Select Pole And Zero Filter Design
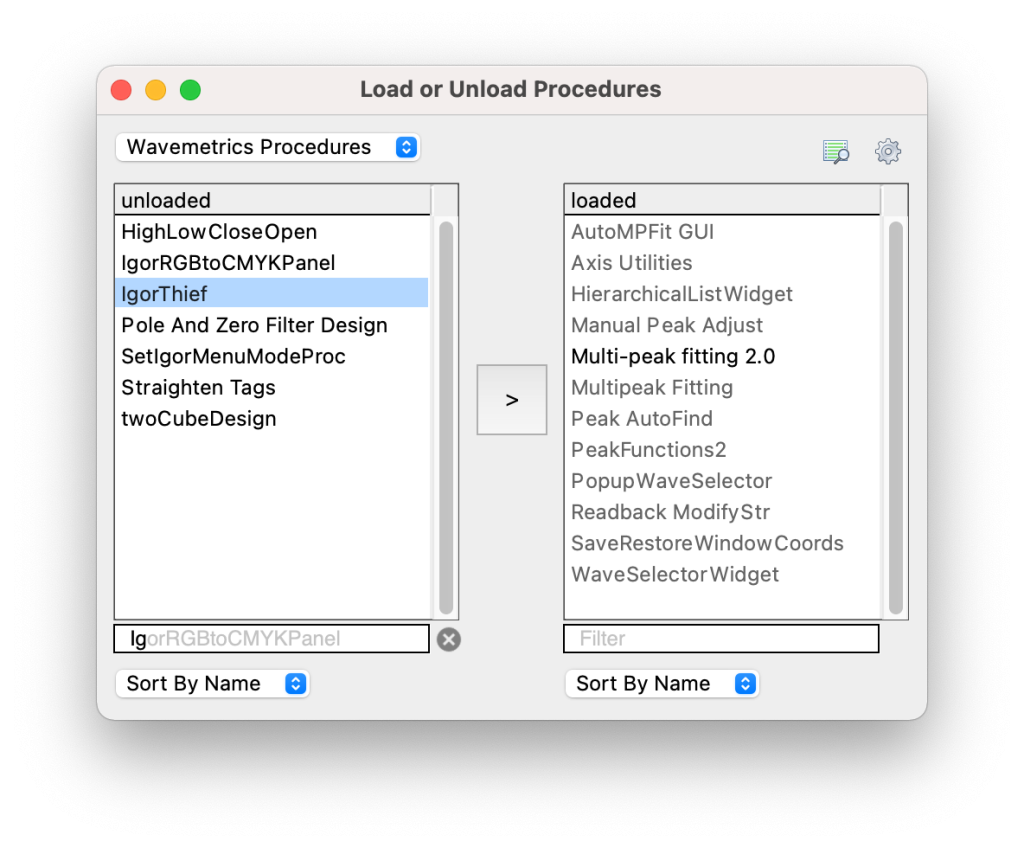 272,325
